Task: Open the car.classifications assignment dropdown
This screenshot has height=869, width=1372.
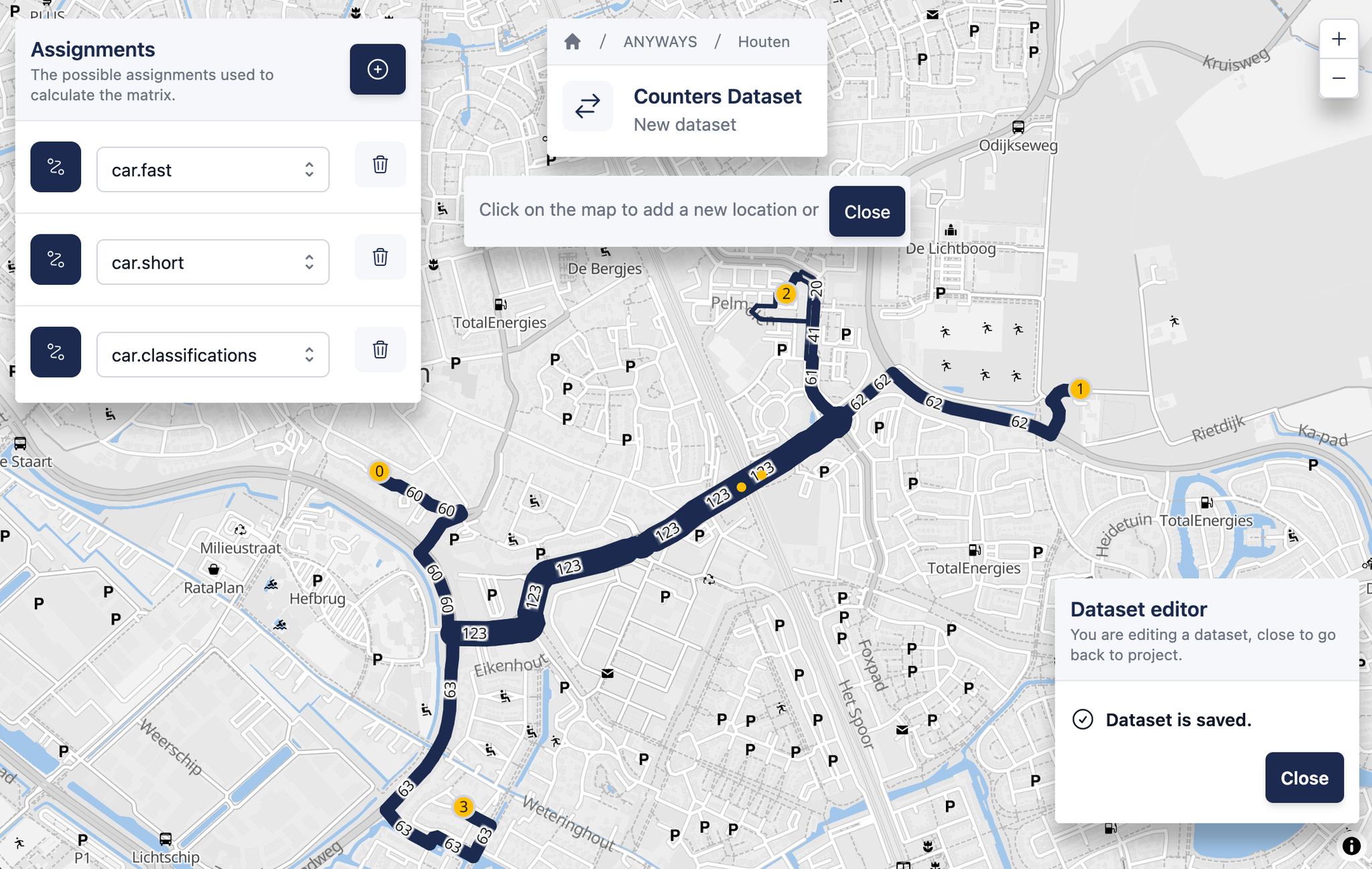Action: pyautogui.click(x=212, y=354)
